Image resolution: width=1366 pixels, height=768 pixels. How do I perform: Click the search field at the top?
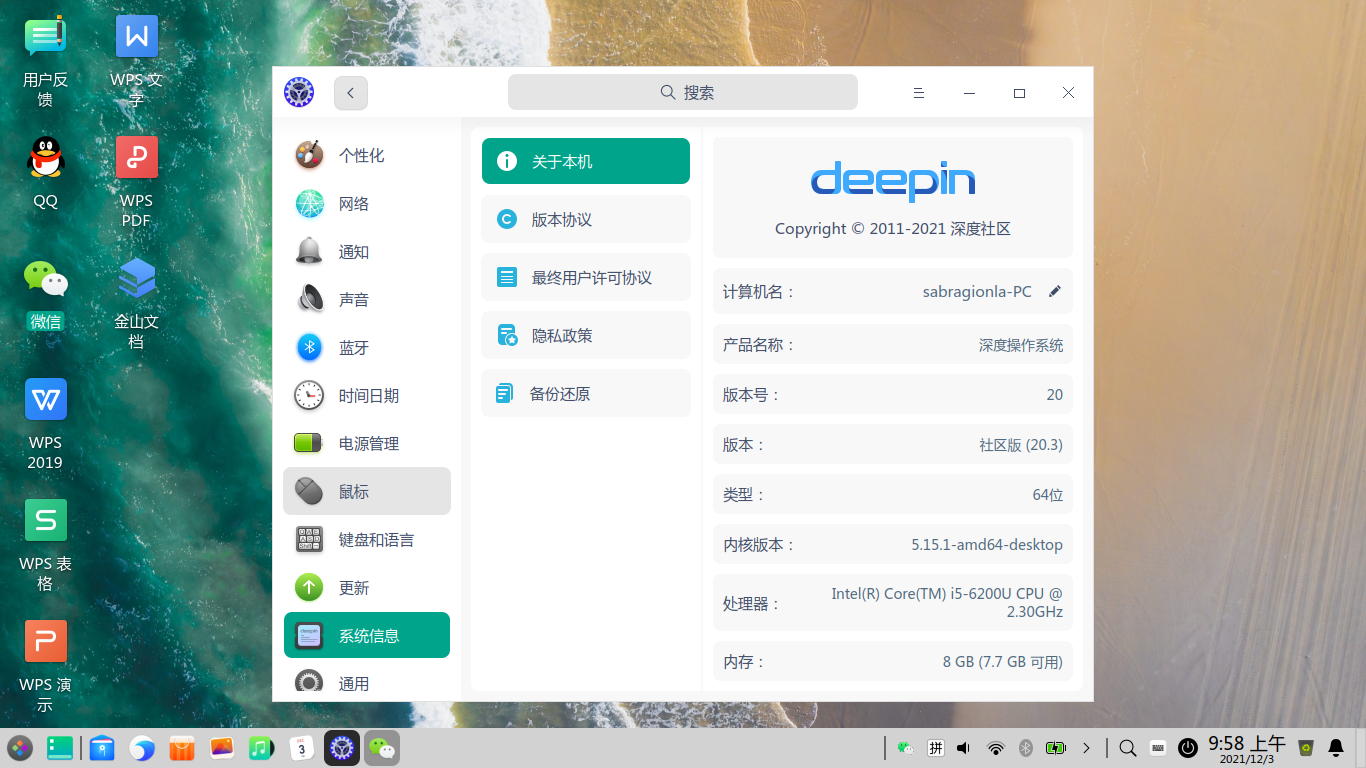pyautogui.click(x=683, y=91)
